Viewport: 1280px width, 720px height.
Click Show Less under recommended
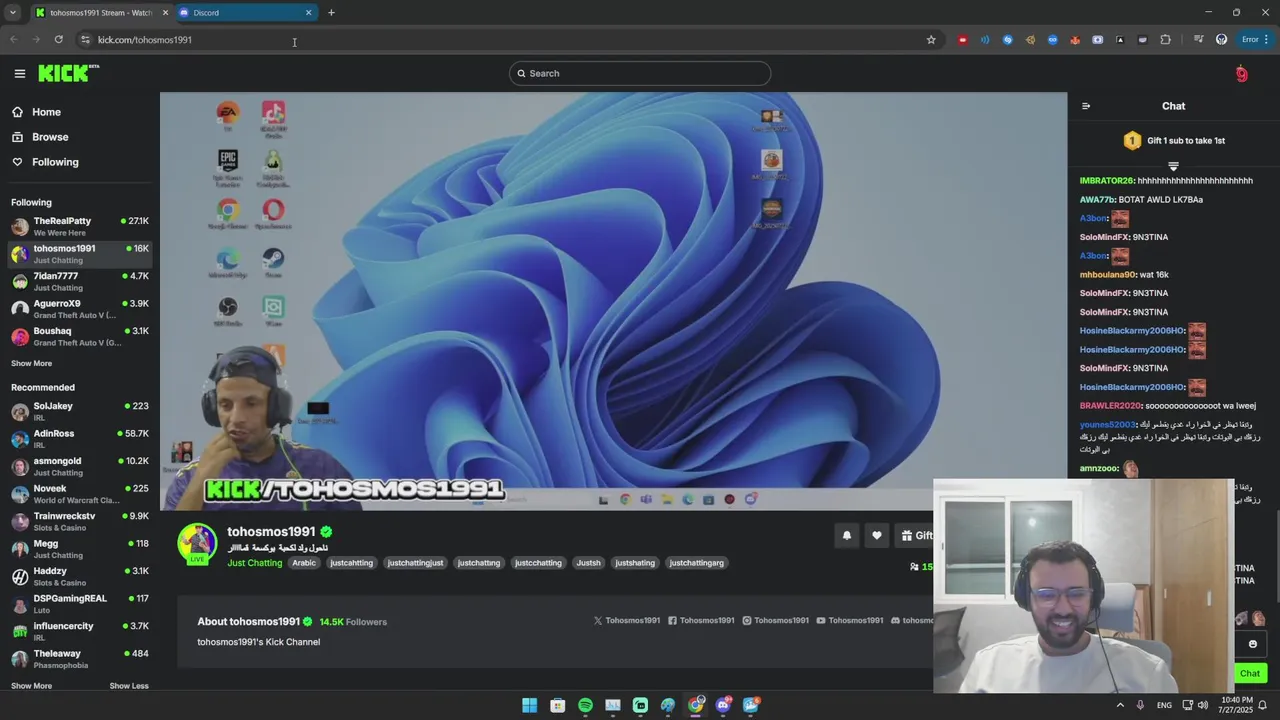tap(129, 686)
